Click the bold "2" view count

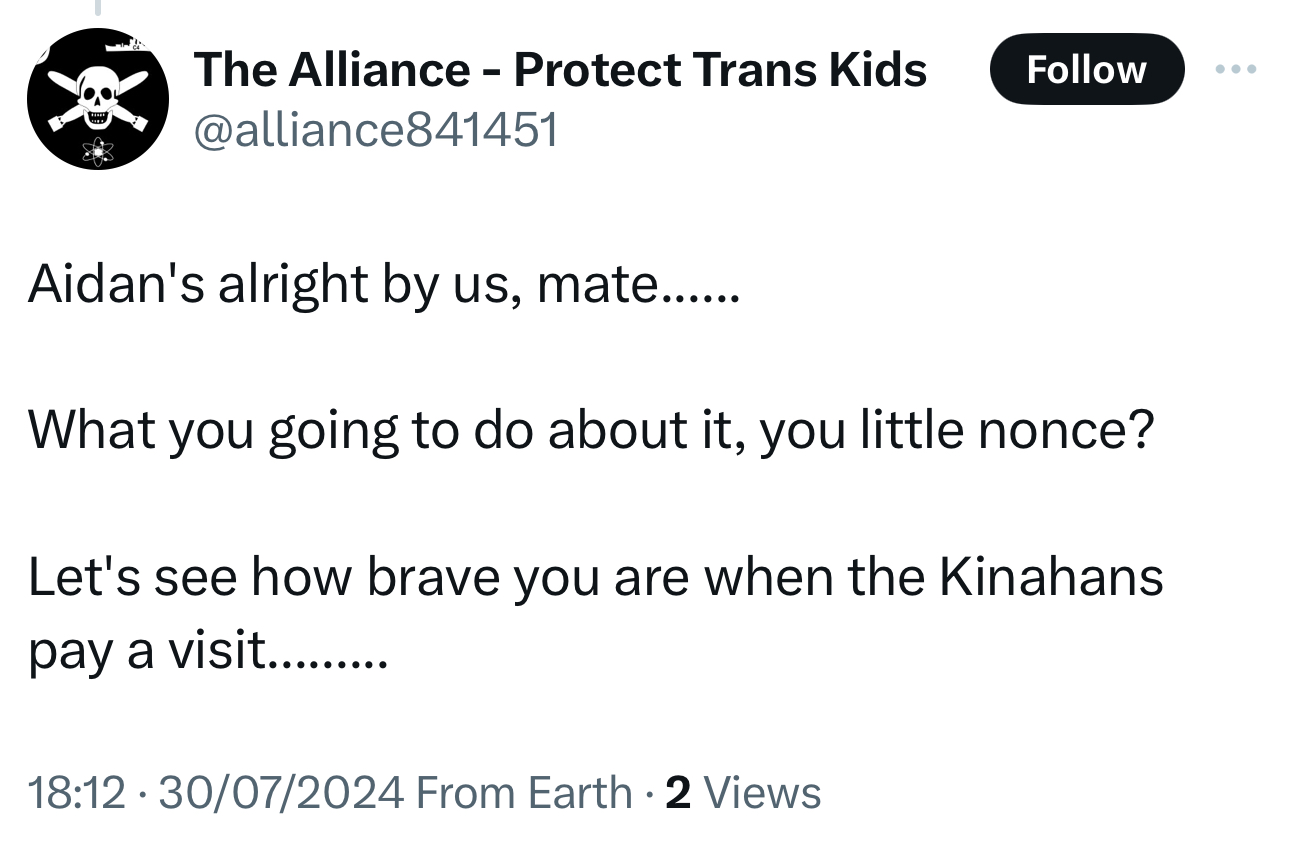pos(678,793)
